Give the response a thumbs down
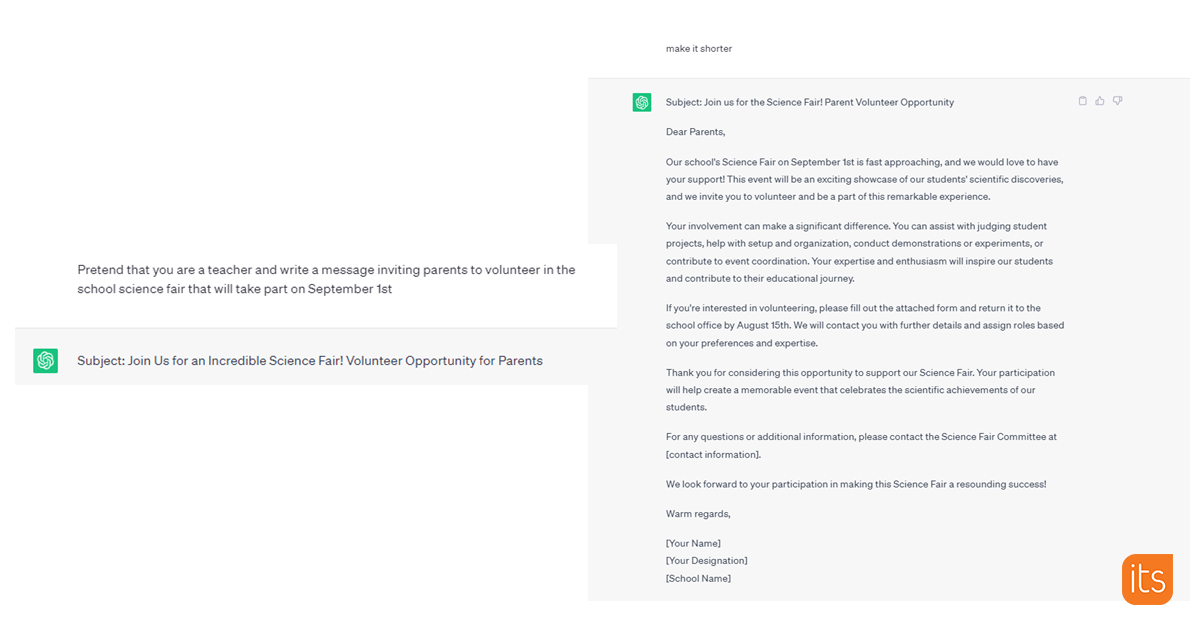The width and height of the screenshot is (1200, 628). click(1118, 101)
